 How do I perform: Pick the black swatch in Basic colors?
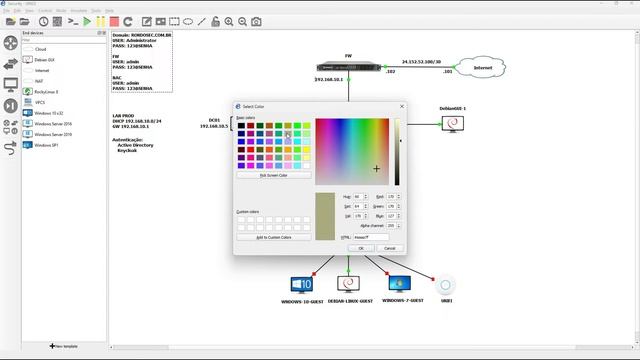click(x=241, y=126)
